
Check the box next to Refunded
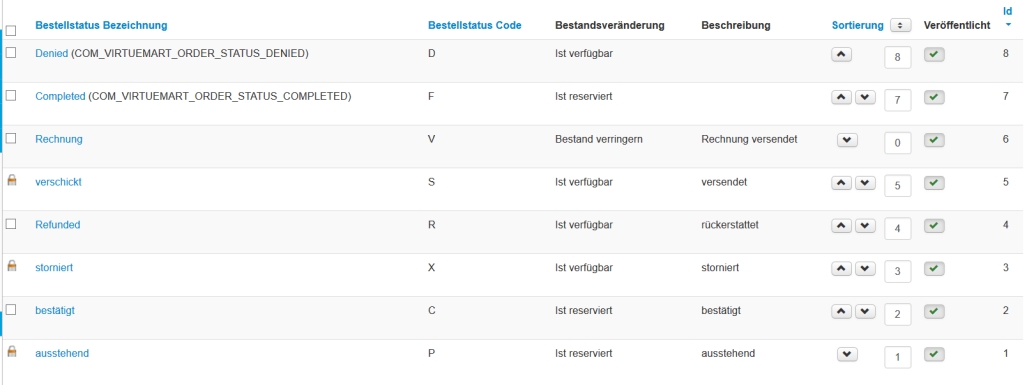[x=10, y=224]
